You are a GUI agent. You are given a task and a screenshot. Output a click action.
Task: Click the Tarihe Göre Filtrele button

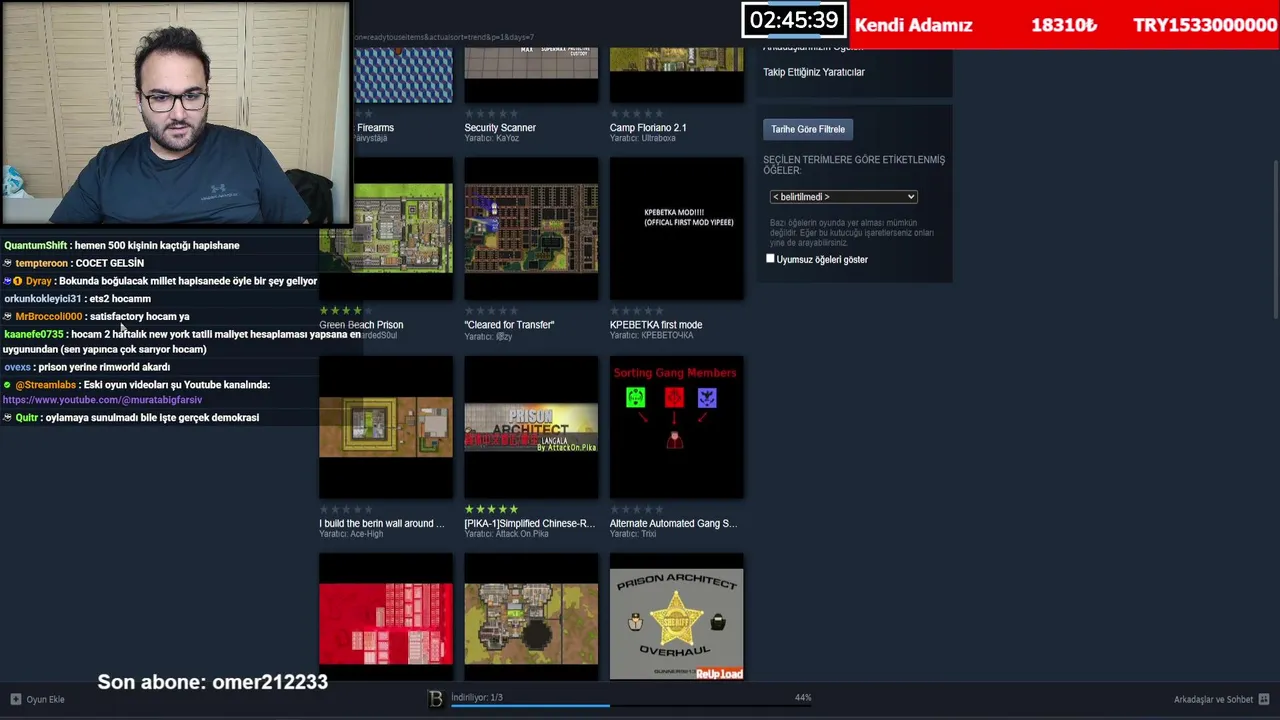(808, 129)
